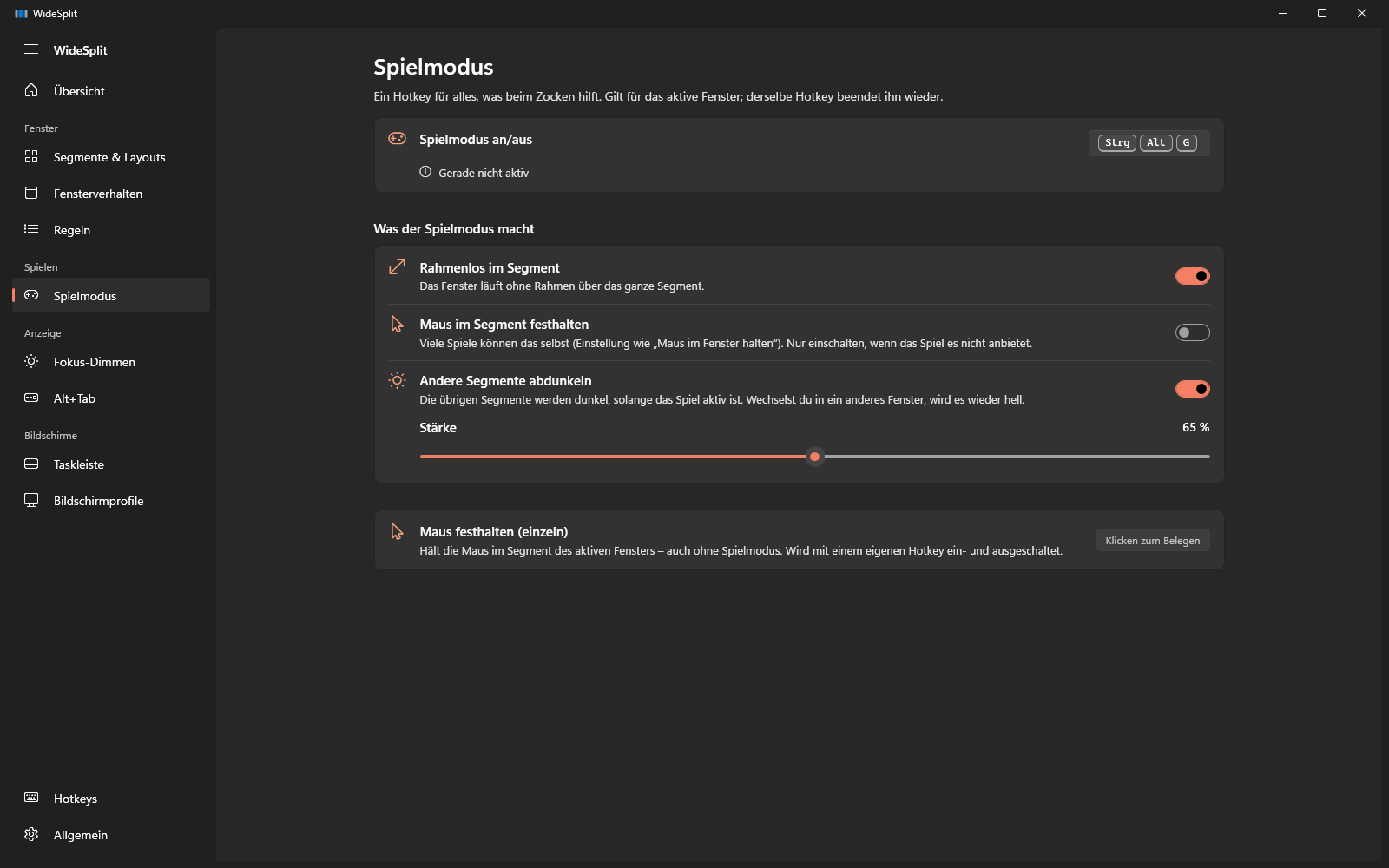This screenshot has height=868, width=1389.
Task: Click the Alt+Tab icon in sidebar
Action: click(x=31, y=398)
